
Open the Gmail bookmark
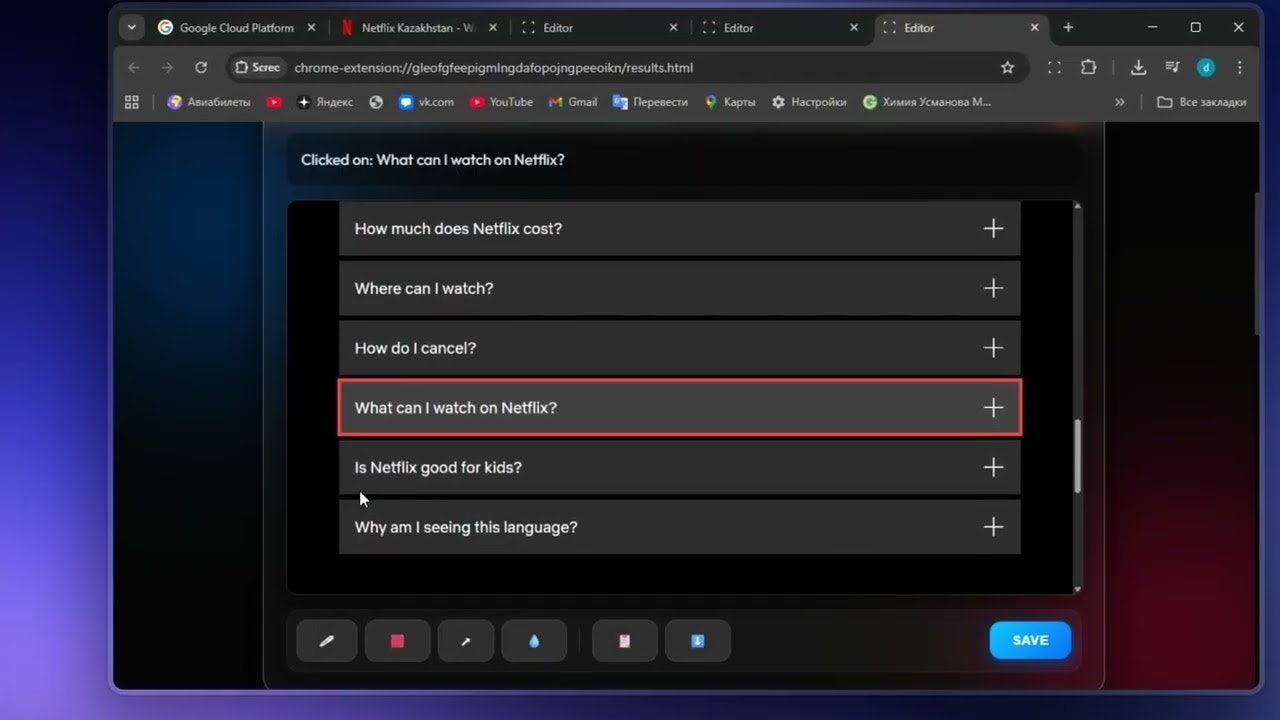tap(573, 102)
